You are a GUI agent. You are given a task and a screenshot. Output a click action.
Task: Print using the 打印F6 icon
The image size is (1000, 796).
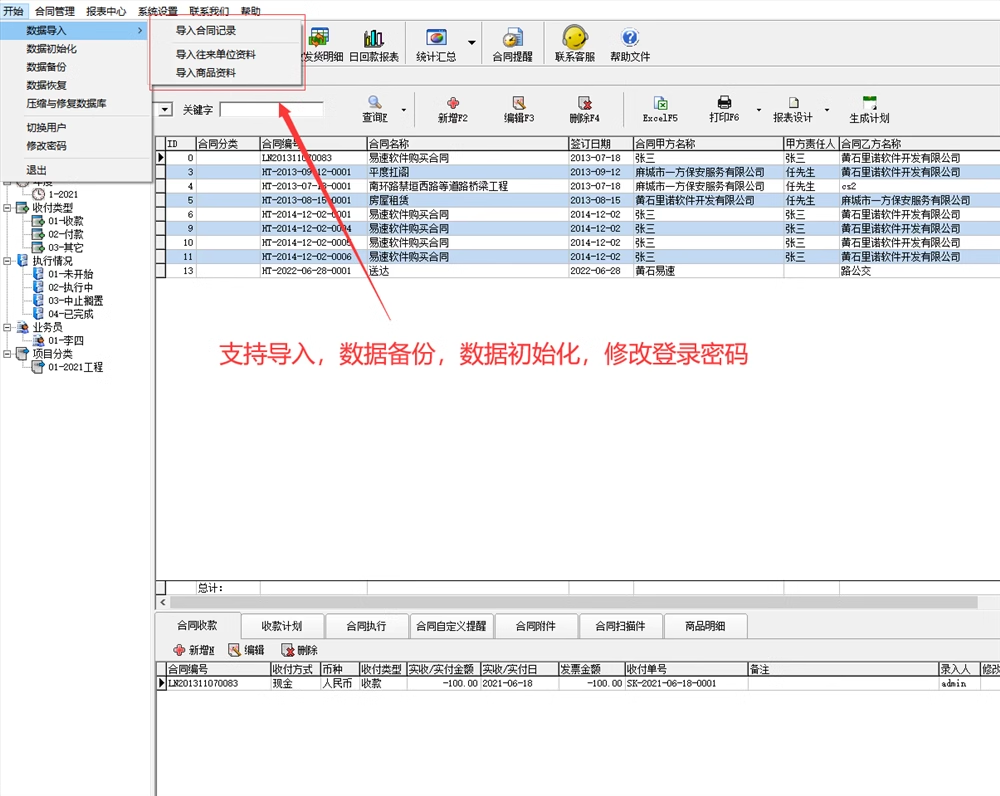coord(724,109)
